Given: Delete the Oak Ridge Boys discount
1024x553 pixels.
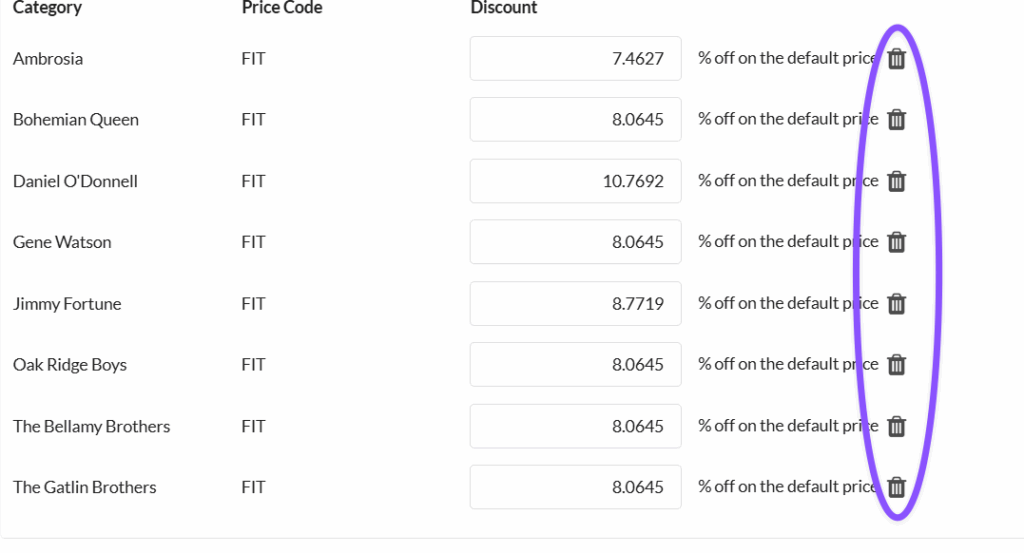Looking at the screenshot, I should pos(897,365).
